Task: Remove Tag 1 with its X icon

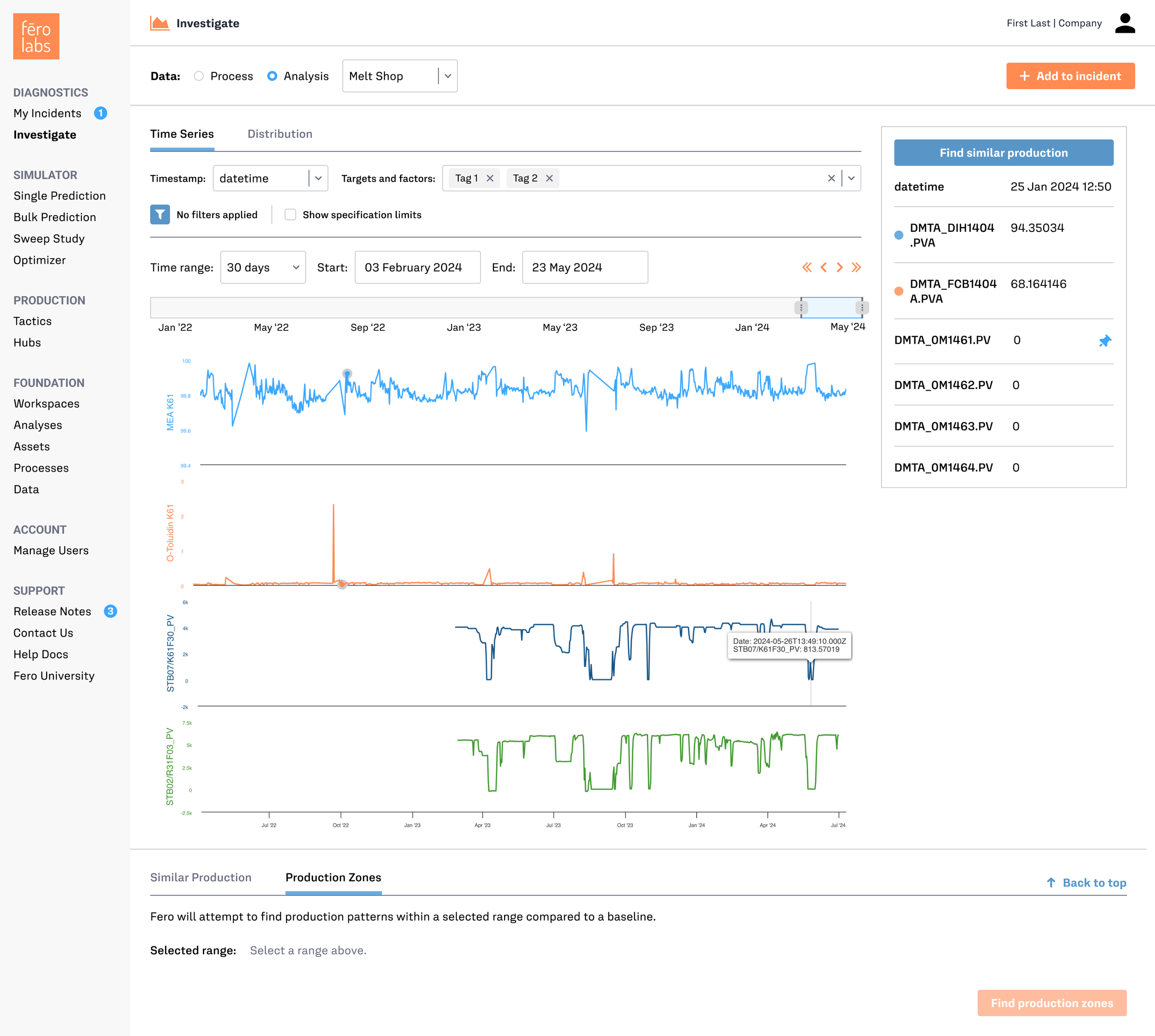Action: pos(490,178)
